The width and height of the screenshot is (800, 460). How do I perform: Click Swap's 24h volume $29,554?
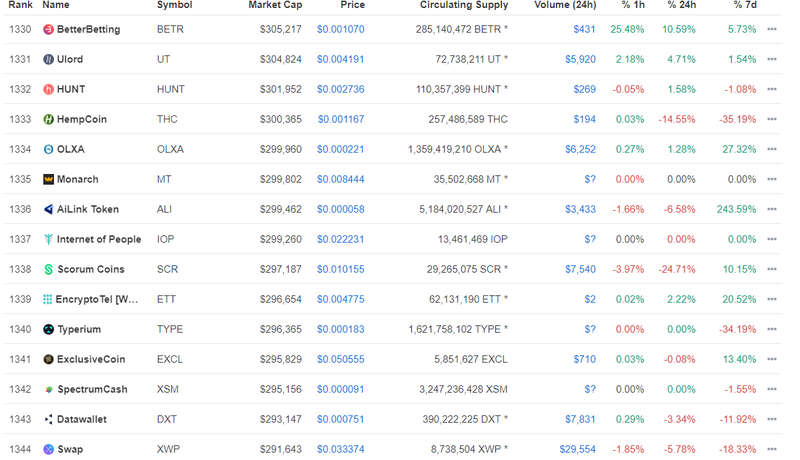point(578,449)
